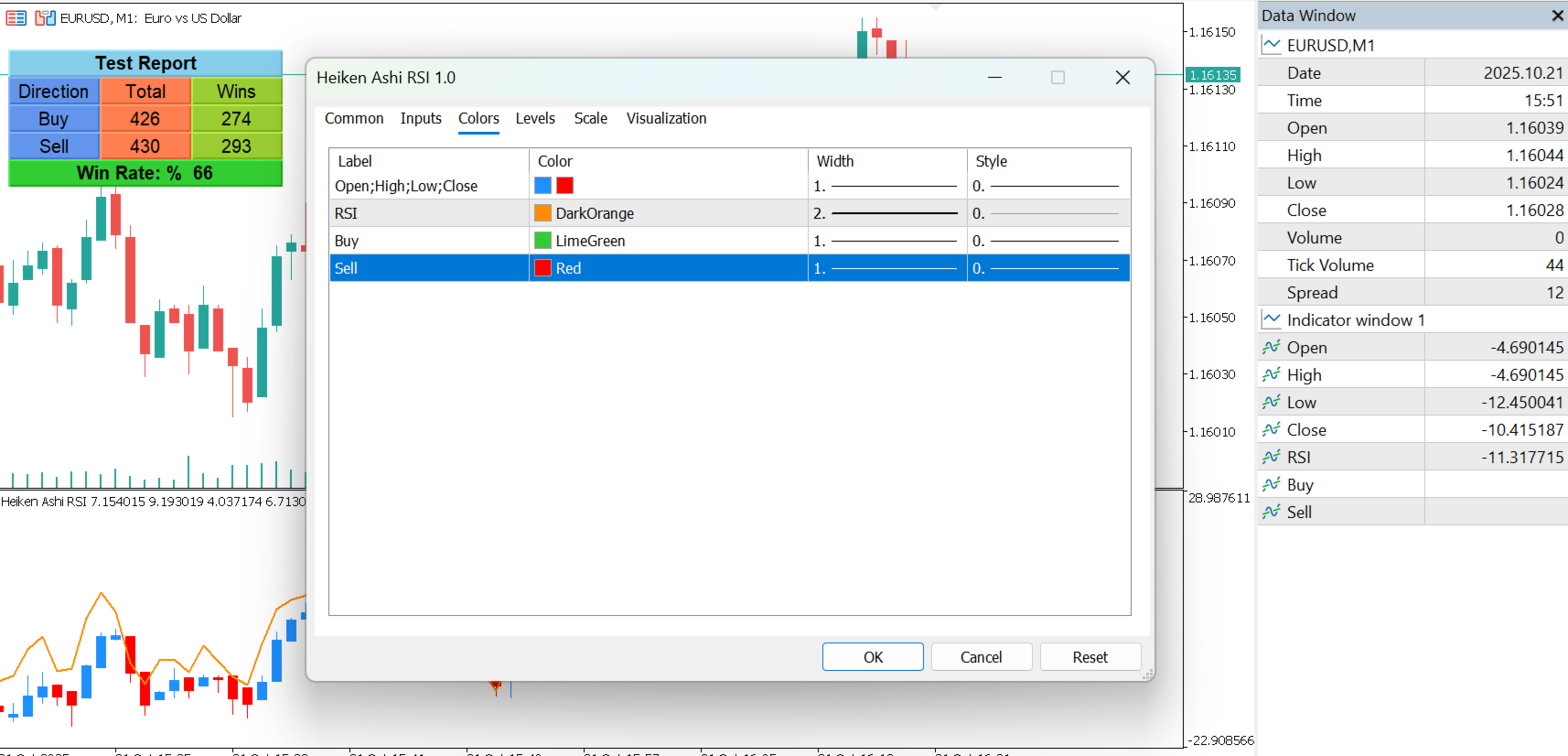Click the current price label 1.16135
Image resolution: width=1568 pixels, height=756 pixels.
point(1213,75)
